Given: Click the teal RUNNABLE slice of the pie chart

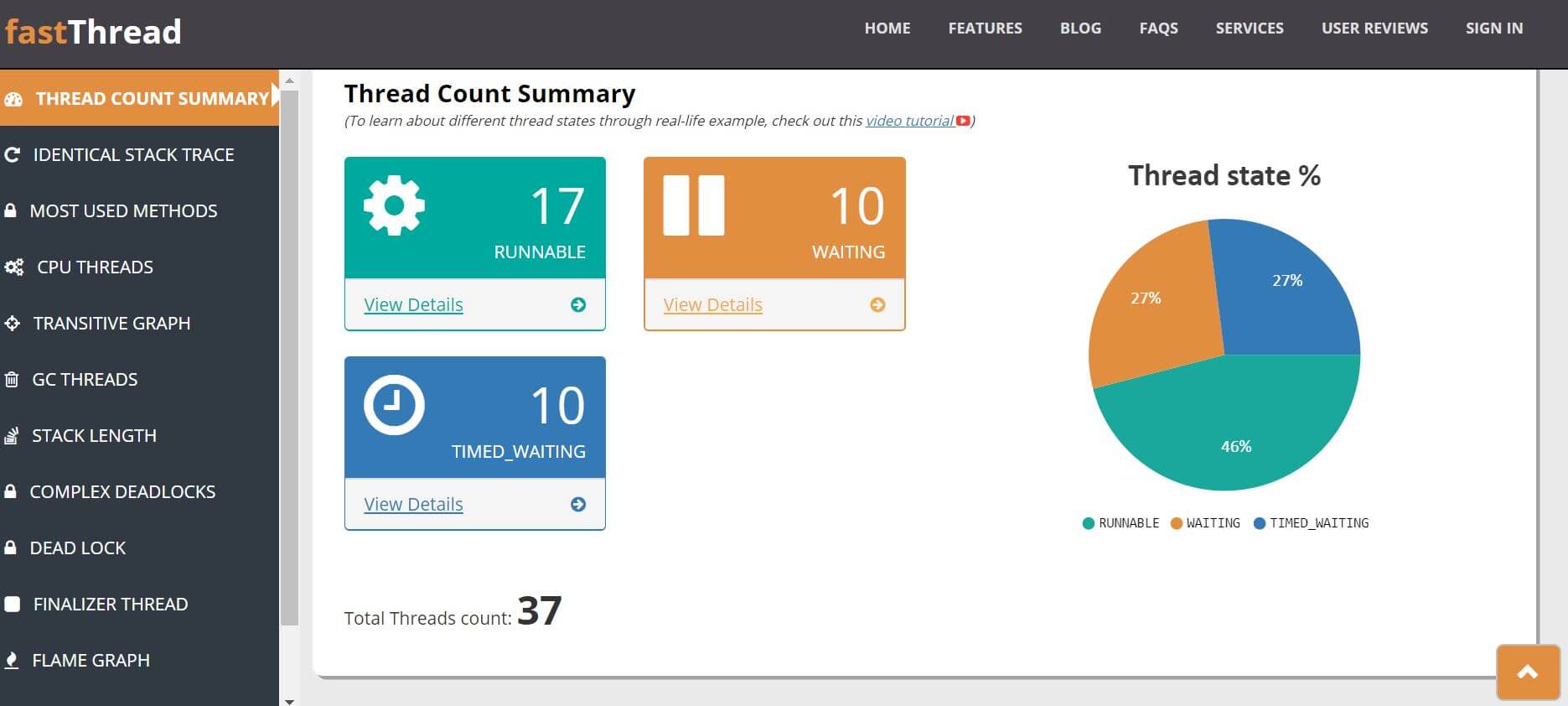Looking at the screenshot, I should tap(1232, 436).
